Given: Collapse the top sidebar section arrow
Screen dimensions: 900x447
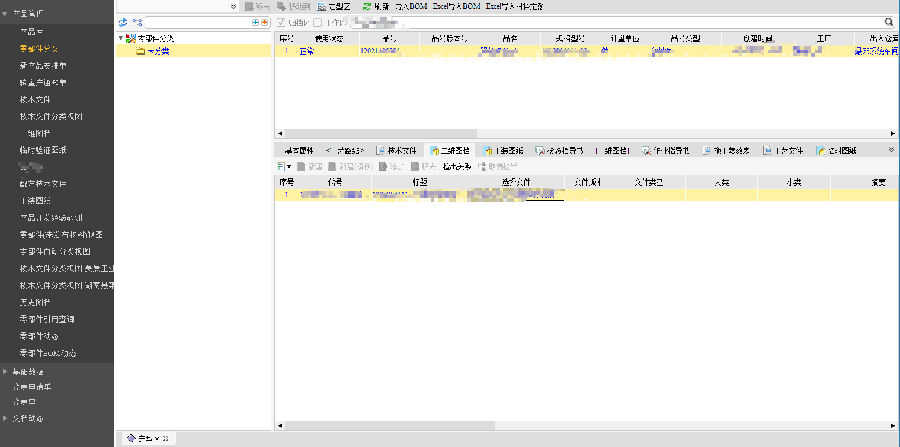Looking at the screenshot, I should (x=5, y=13).
